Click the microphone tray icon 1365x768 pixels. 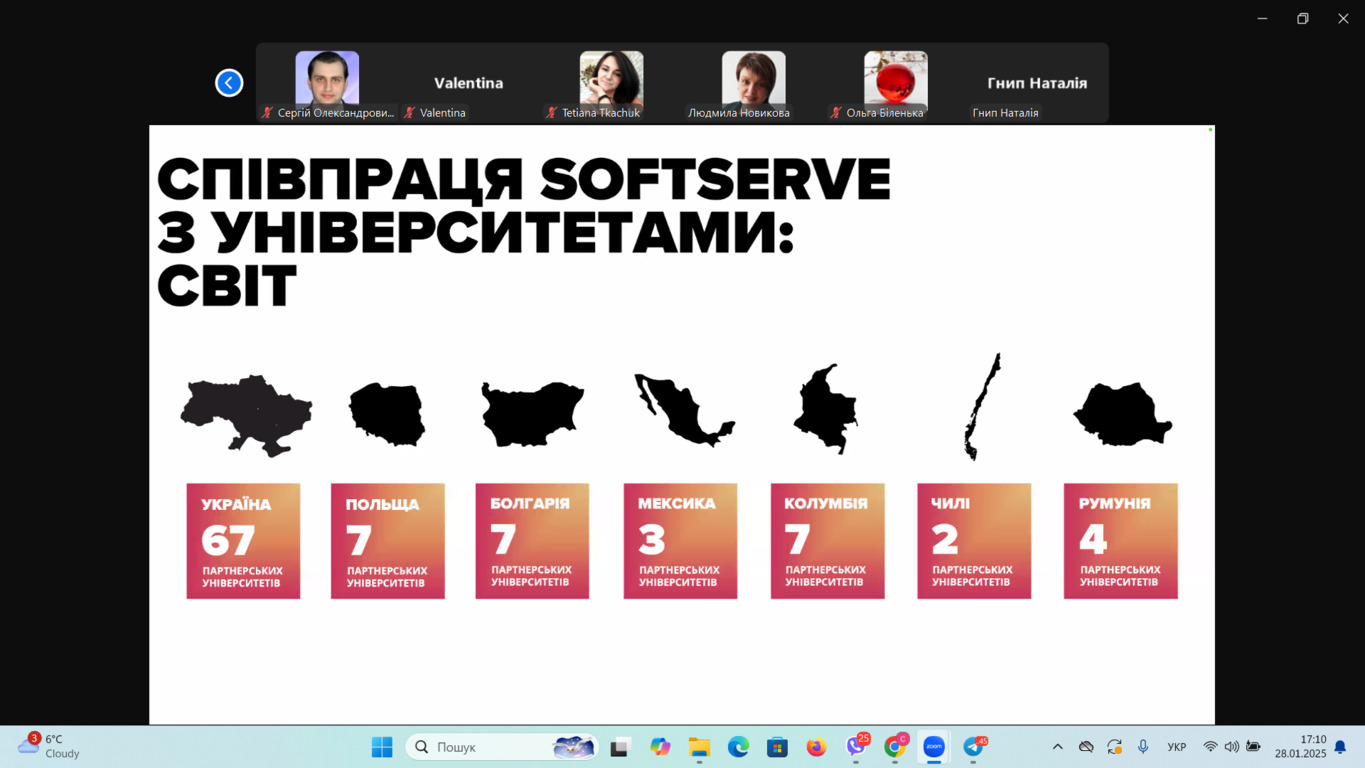(x=1143, y=747)
